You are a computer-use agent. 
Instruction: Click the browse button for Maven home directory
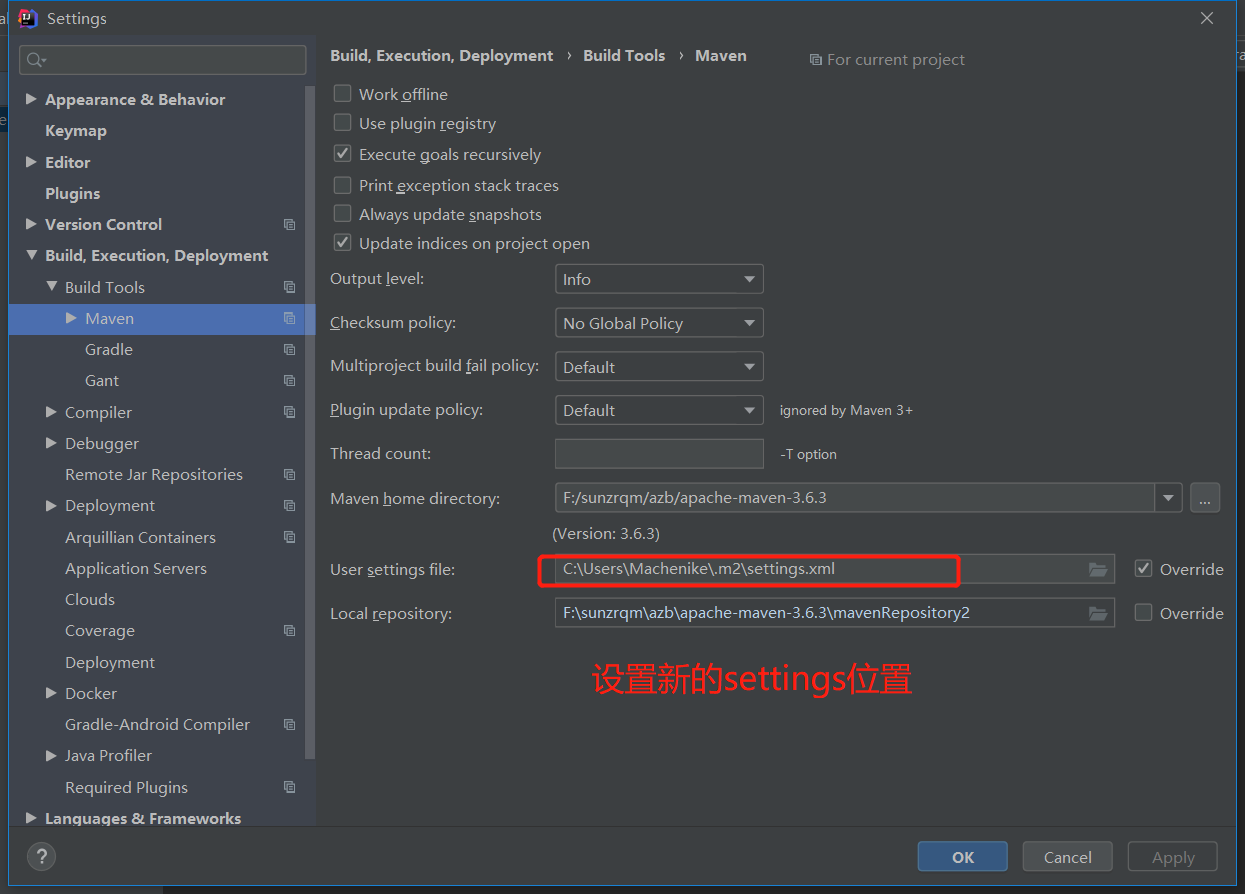point(1205,497)
